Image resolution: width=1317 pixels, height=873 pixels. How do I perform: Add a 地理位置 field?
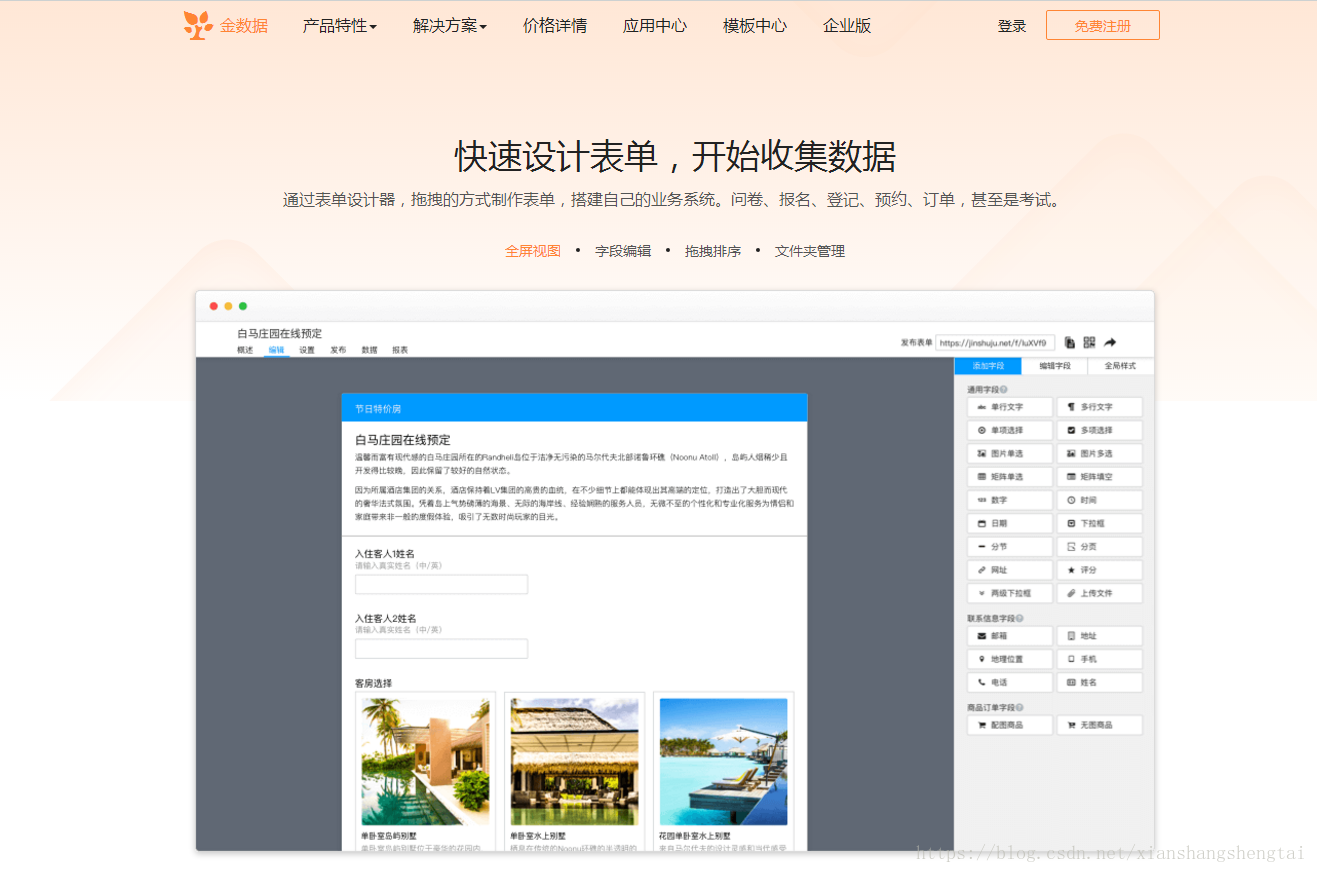point(1010,659)
